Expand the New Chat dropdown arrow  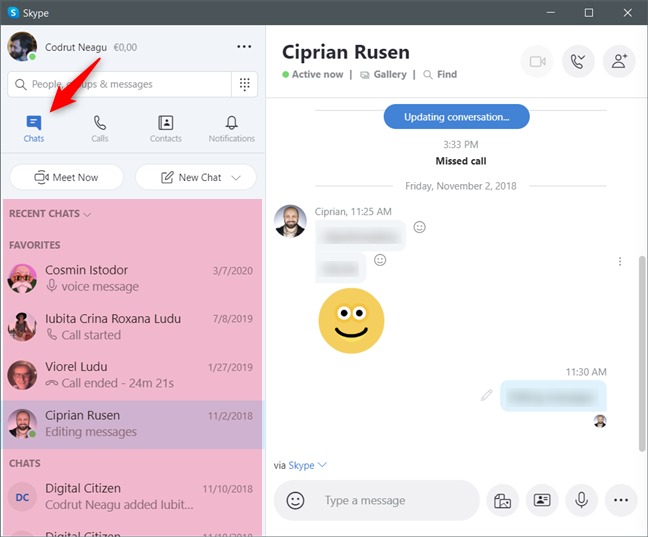236,178
